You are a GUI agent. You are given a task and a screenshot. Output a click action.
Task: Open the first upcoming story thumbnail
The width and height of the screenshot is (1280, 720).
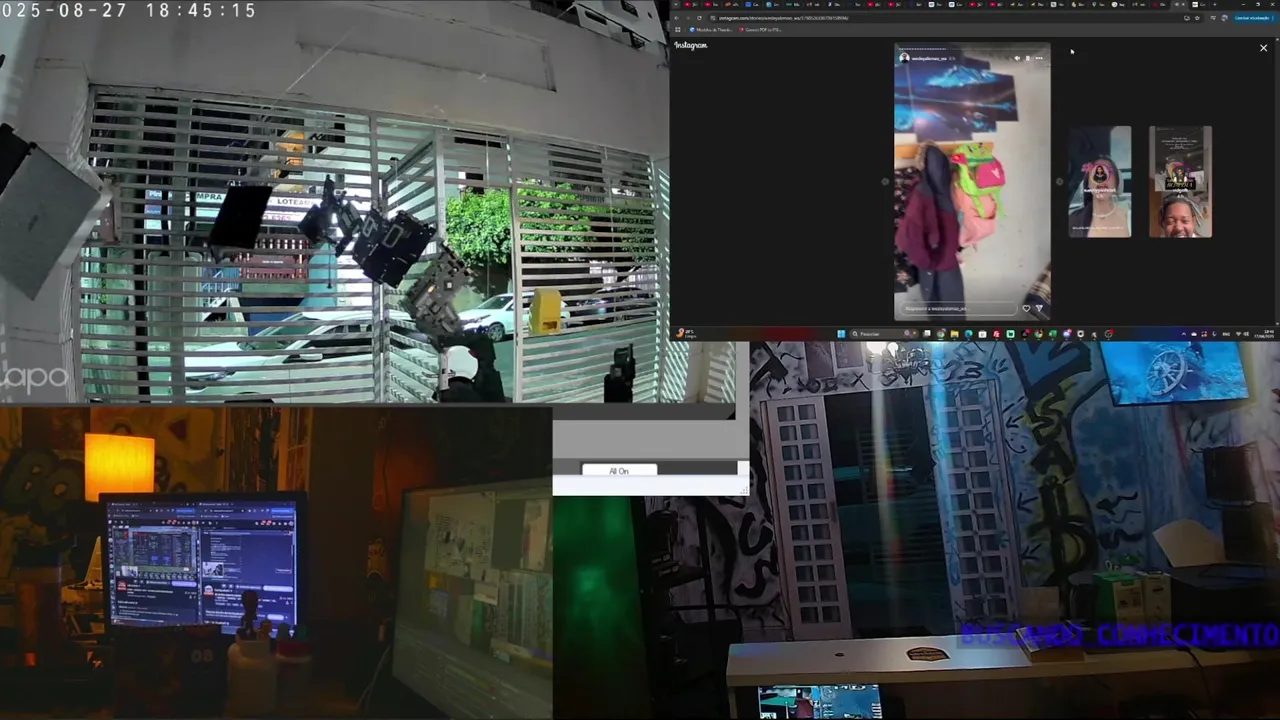coord(1100,182)
